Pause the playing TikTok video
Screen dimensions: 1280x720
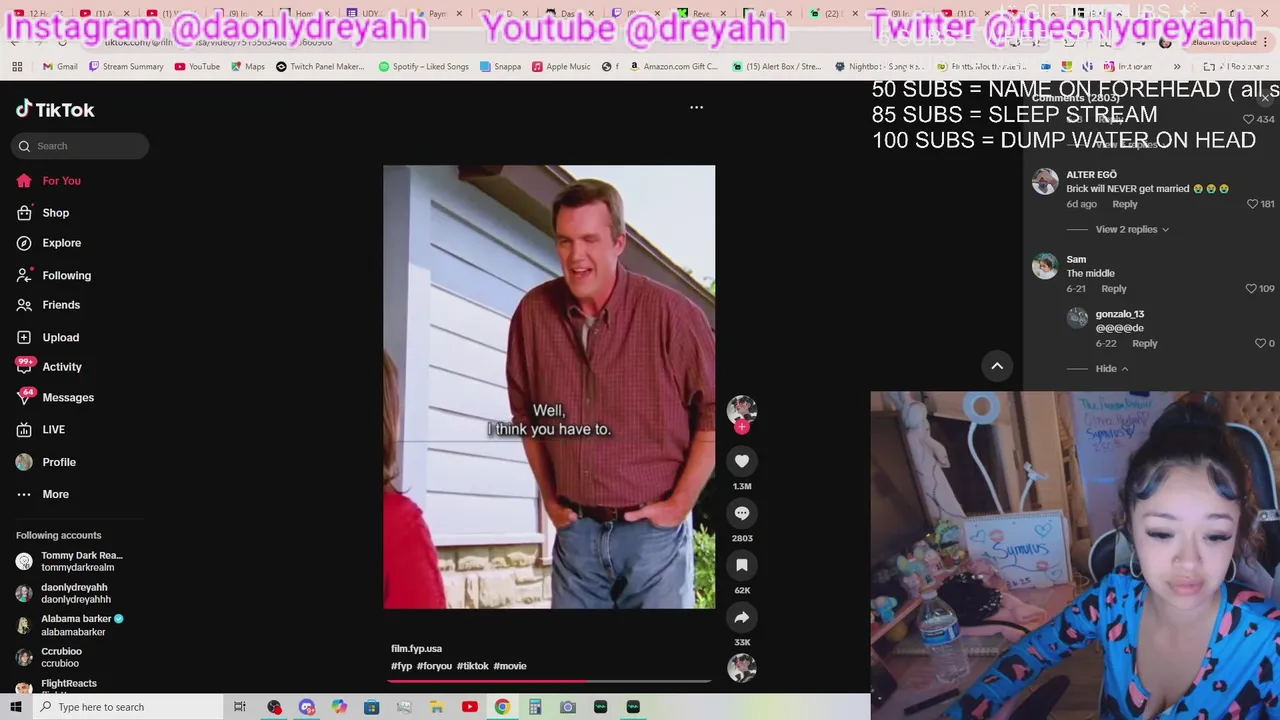point(549,387)
